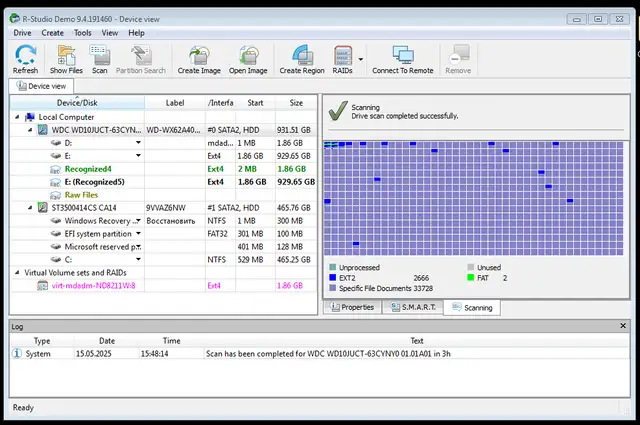Click the '931.51 GB' size cell
This screenshot has width=640, height=425.
tap(294, 130)
